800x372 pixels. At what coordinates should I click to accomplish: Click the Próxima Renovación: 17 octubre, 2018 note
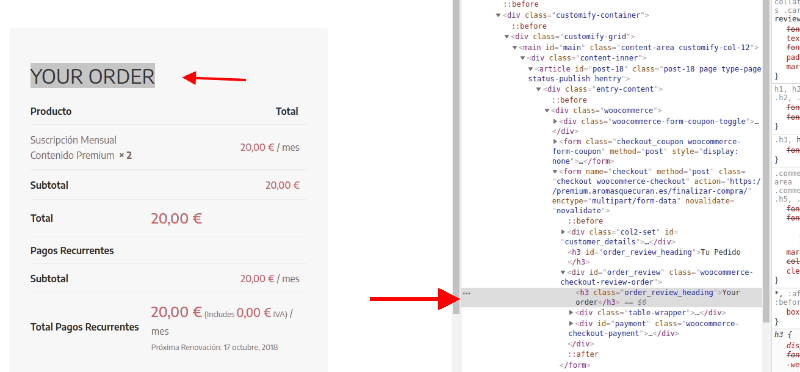(214, 347)
